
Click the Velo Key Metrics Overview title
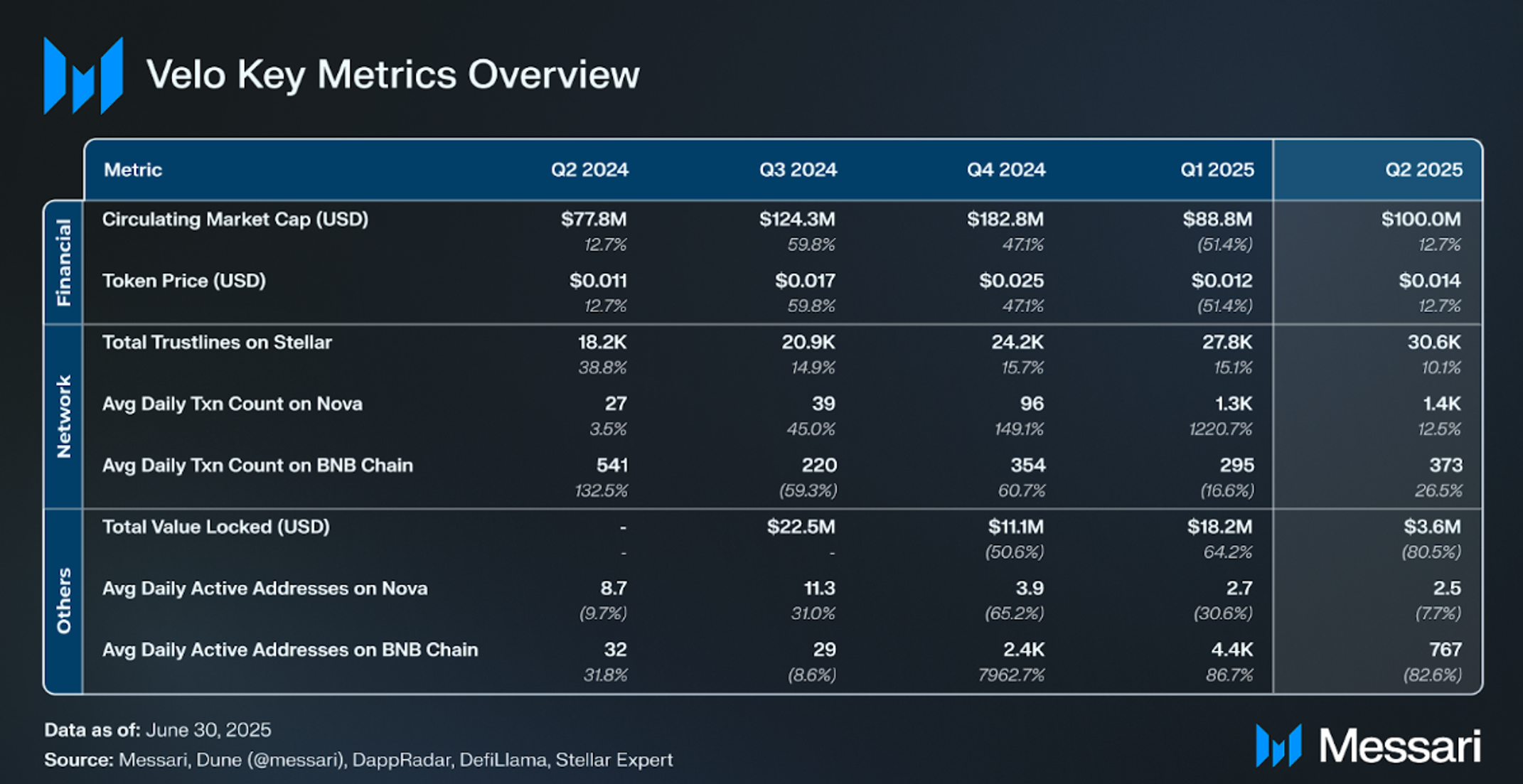click(393, 75)
